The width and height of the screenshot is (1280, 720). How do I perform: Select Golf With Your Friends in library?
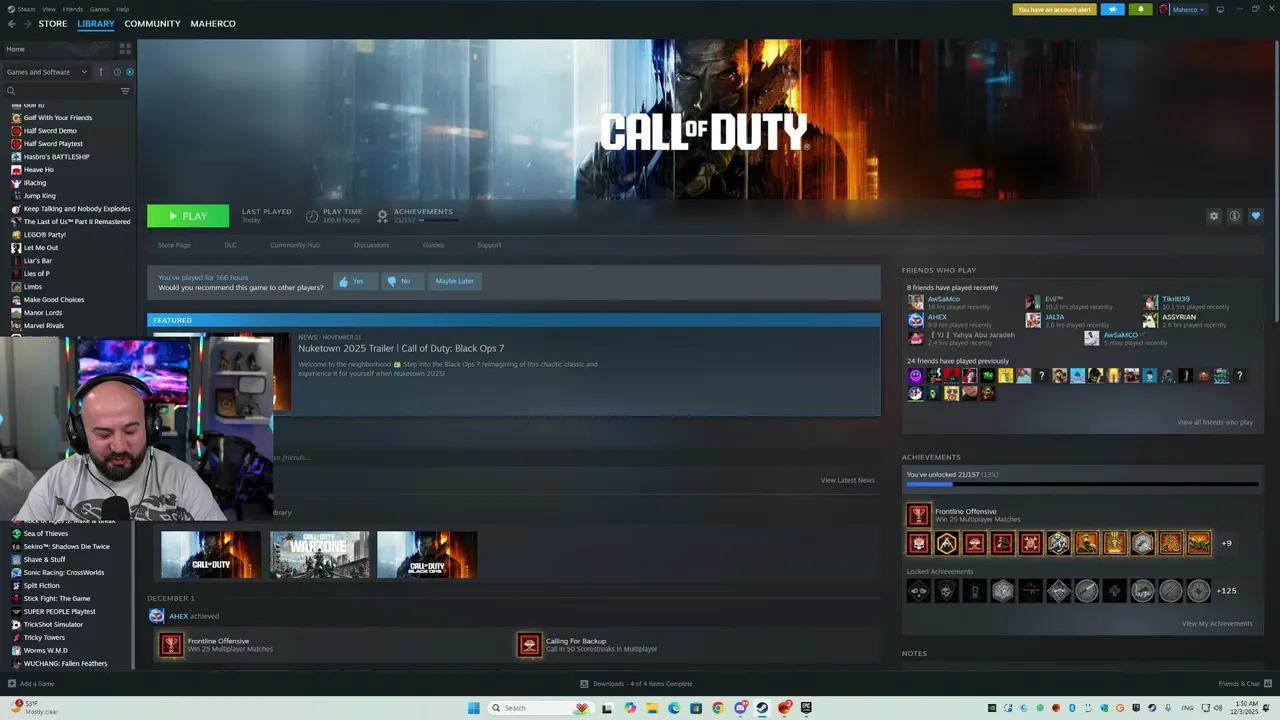coord(57,118)
